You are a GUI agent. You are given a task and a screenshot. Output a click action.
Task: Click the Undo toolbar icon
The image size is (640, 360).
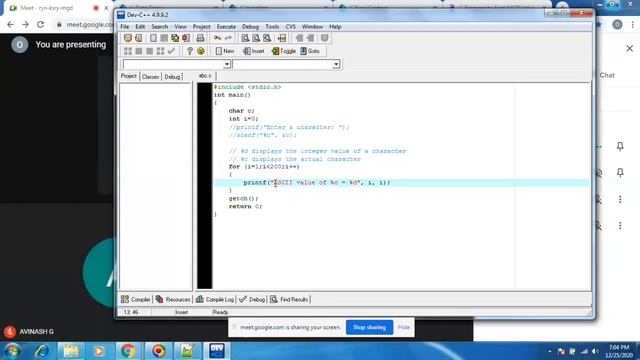217,38
